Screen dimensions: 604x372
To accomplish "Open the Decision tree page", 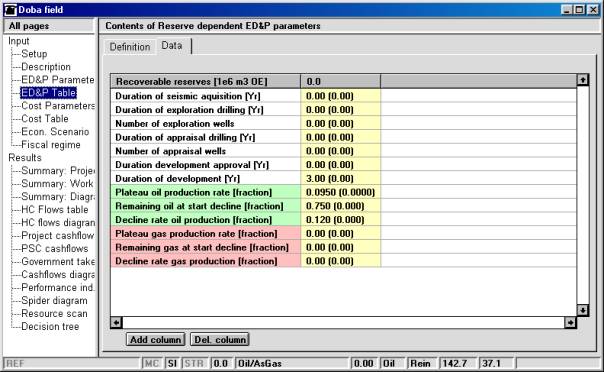I will click(x=50, y=327).
